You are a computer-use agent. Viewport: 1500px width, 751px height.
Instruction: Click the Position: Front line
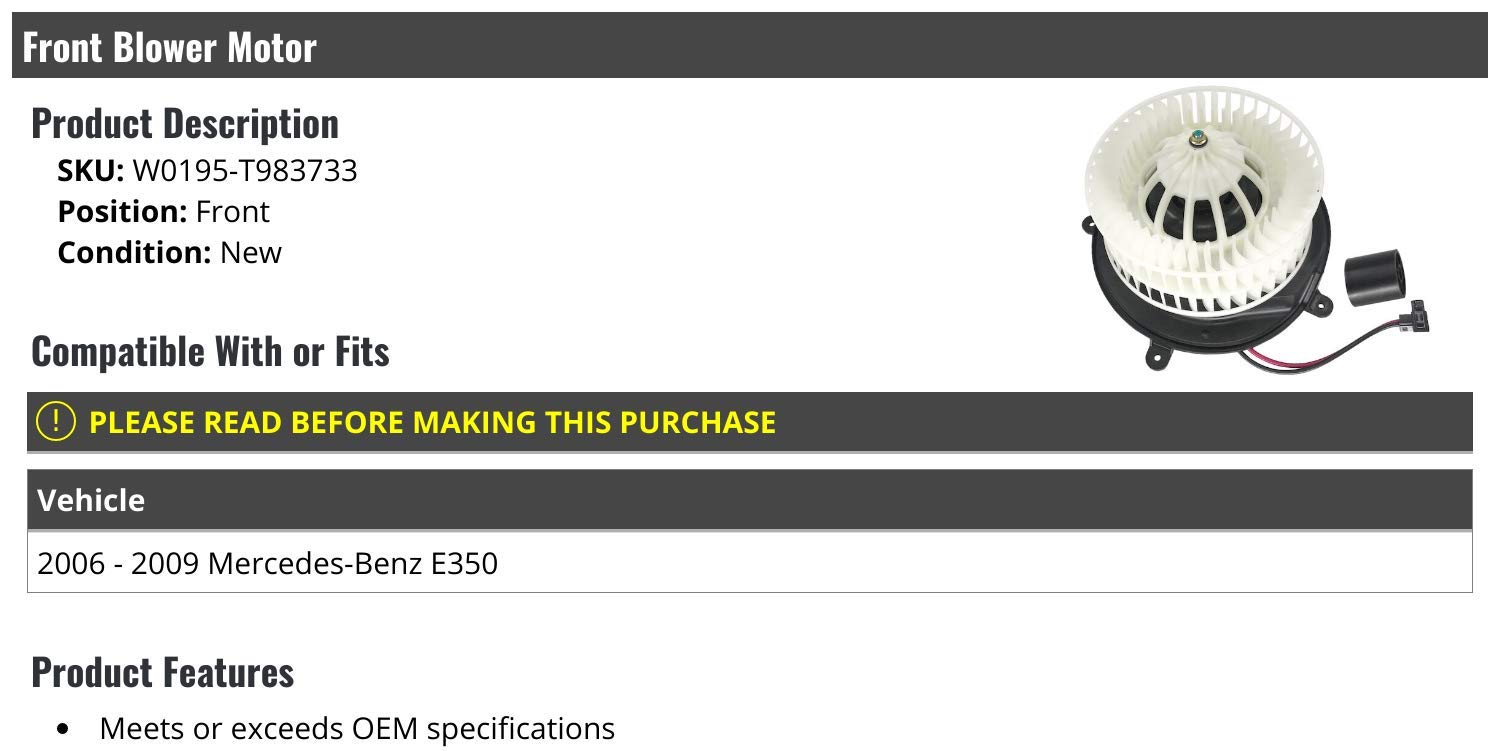(x=164, y=212)
